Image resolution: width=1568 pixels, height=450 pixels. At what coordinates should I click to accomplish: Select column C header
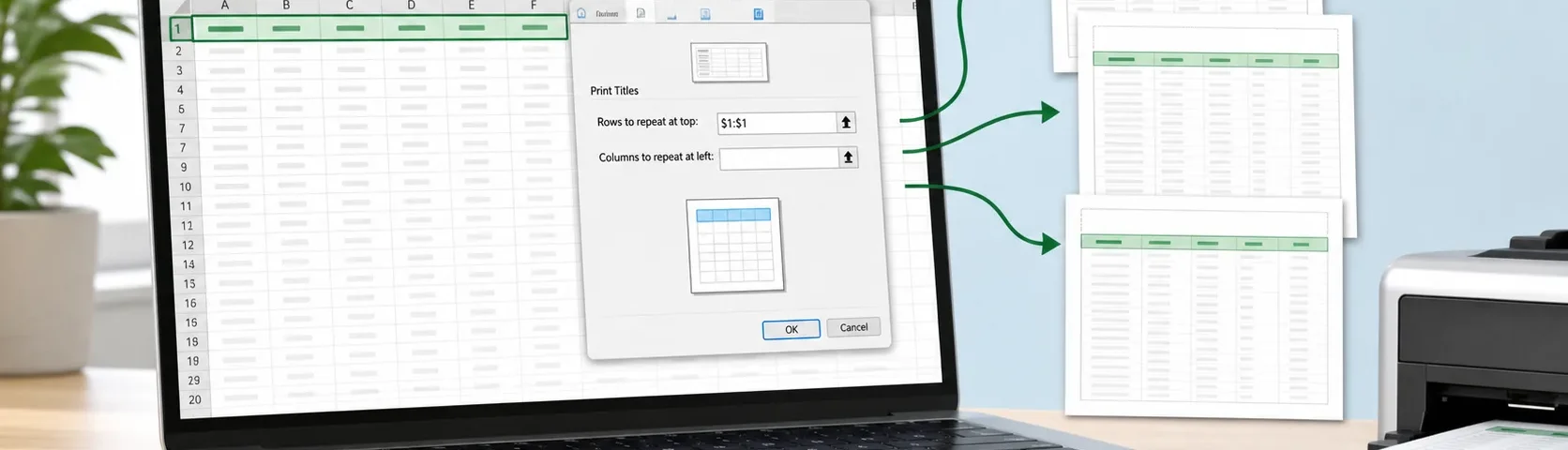click(349, 6)
